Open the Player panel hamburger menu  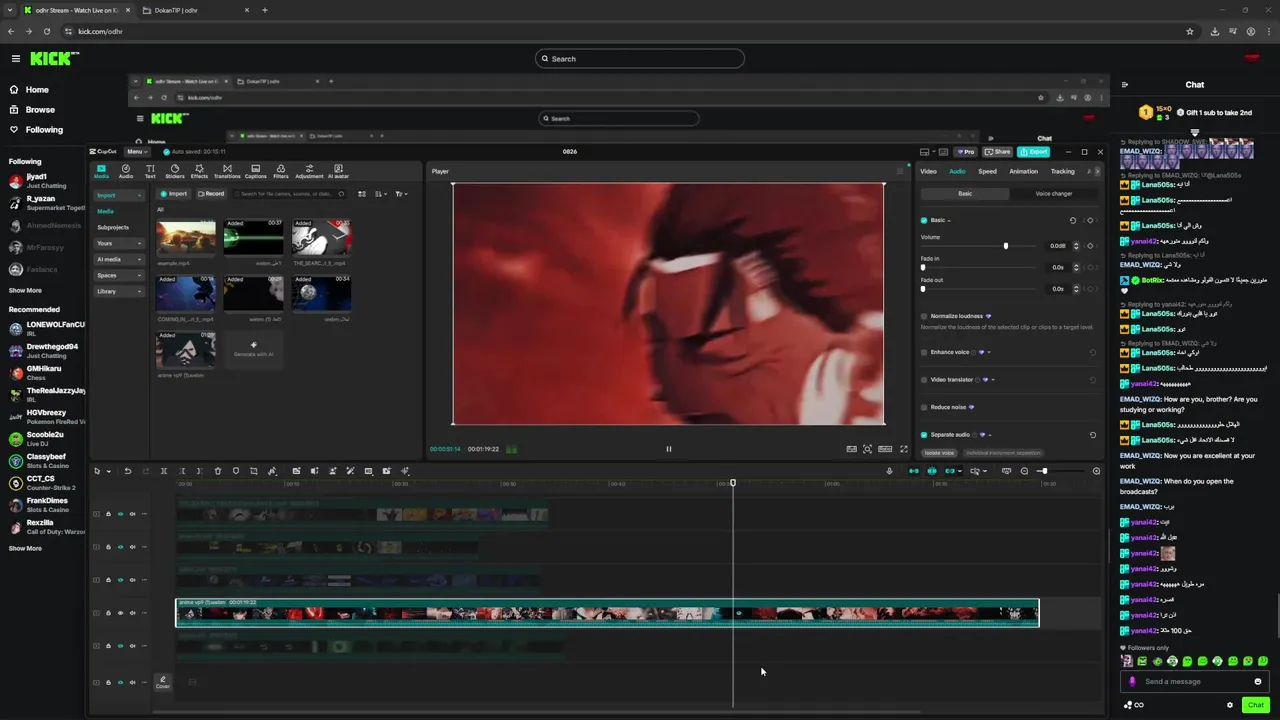[899, 171]
